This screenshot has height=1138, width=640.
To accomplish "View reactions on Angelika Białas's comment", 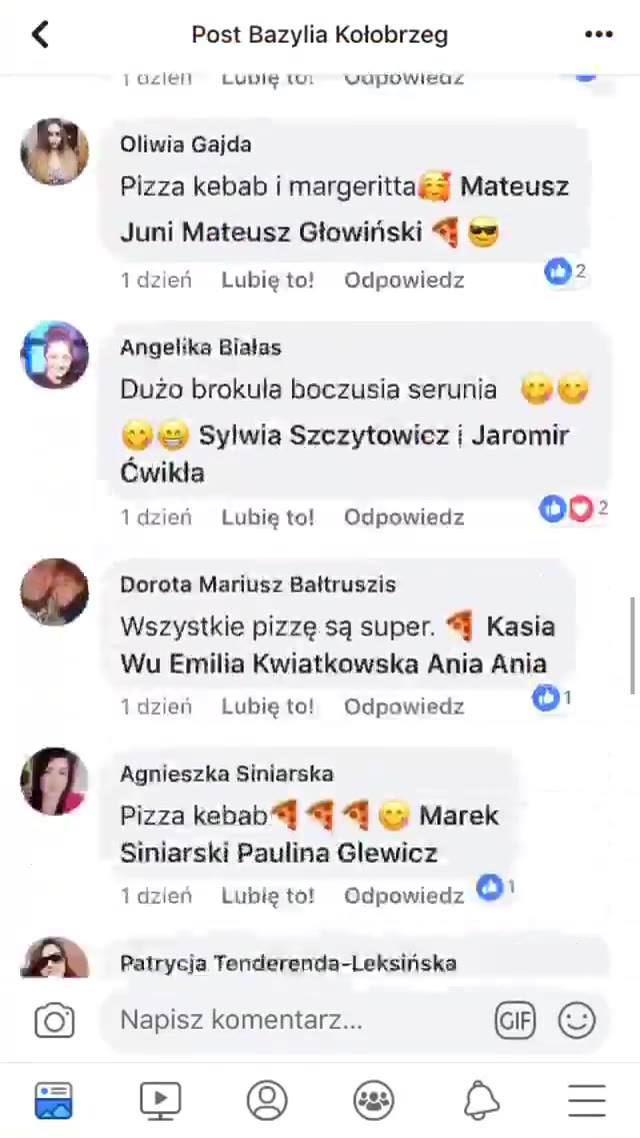I will pyautogui.click(x=573, y=509).
